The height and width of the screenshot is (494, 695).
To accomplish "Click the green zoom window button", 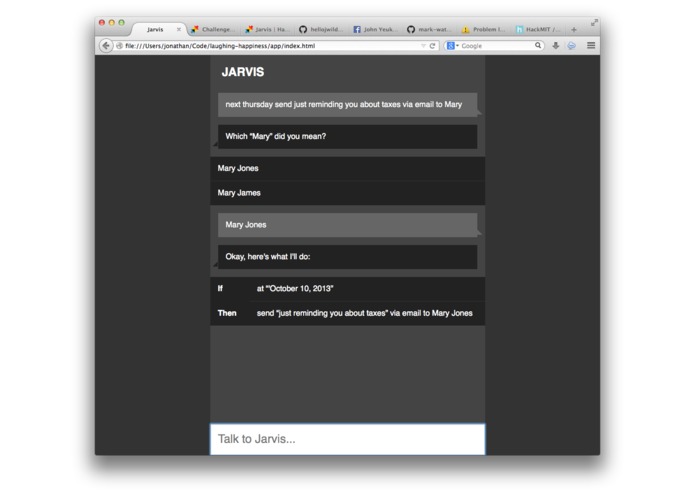I will click(x=121, y=22).
